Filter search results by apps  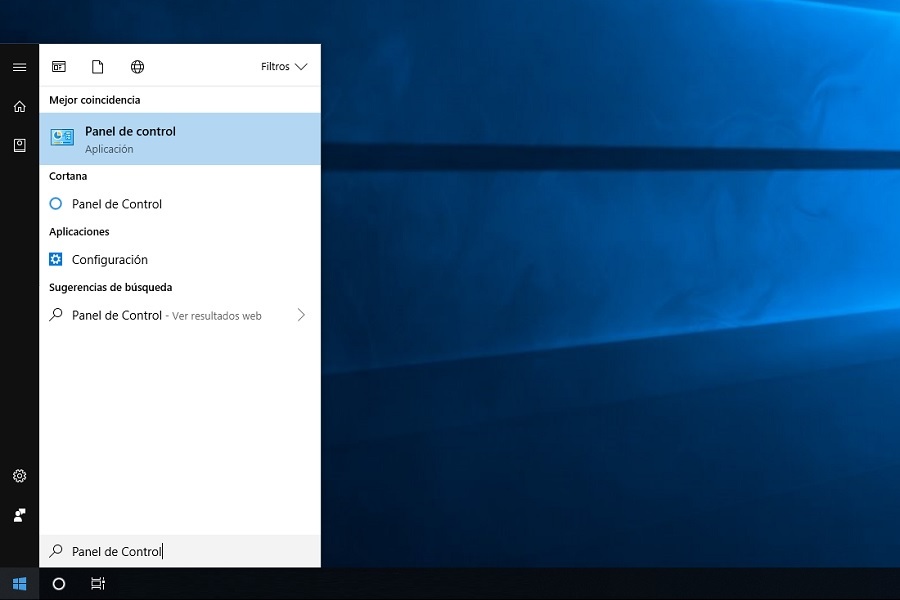tap(60, 67)
